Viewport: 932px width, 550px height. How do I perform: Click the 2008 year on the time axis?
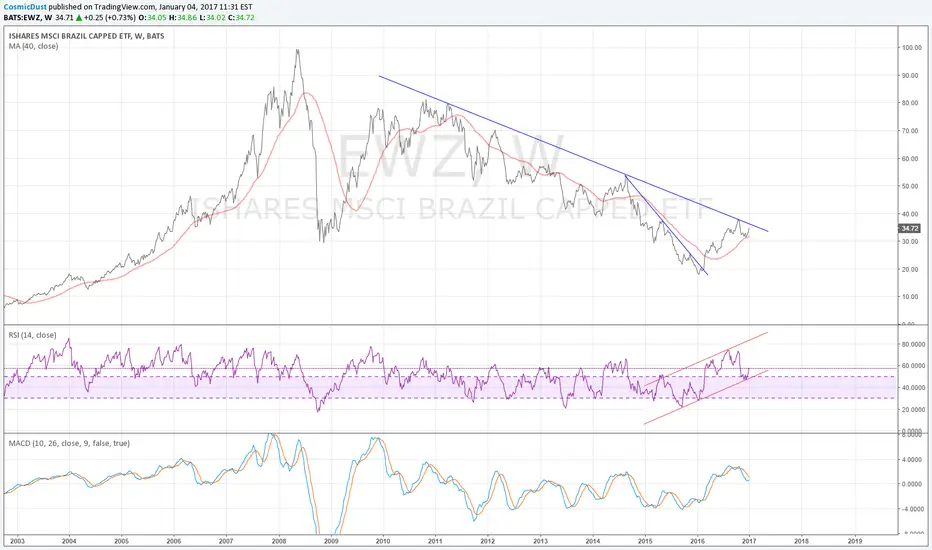(278, 541)
